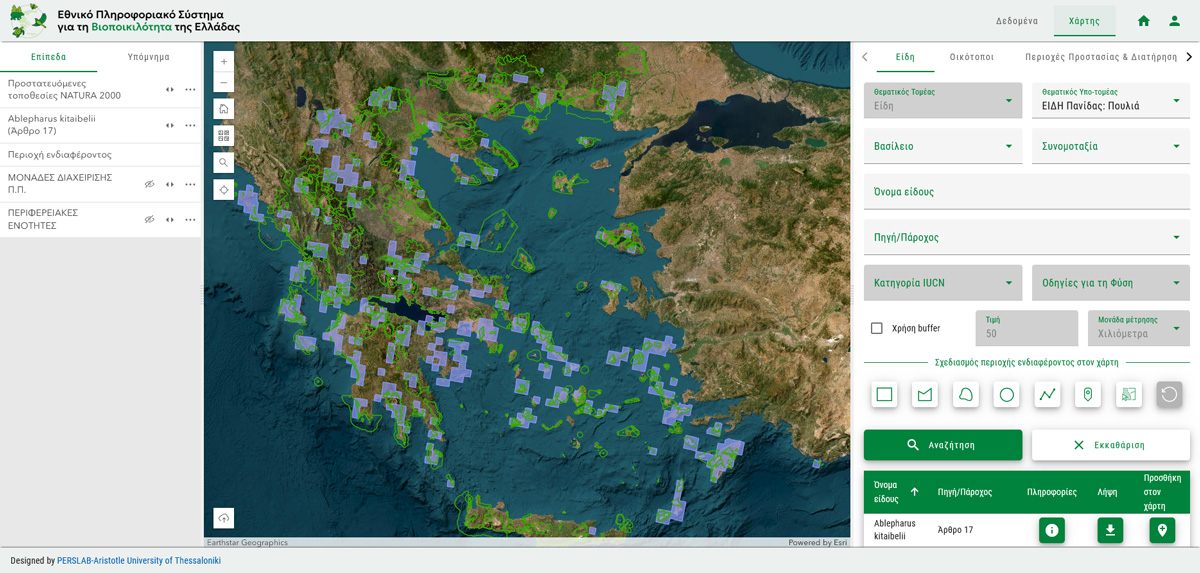Show the ΜΟΝΑΔΕΣ ΔΙΑΧΕΙΡΙΣΗΣ Π.Π. layer
The width and height of the screenshot is (1200, 573).
click(x=149, y=184)
